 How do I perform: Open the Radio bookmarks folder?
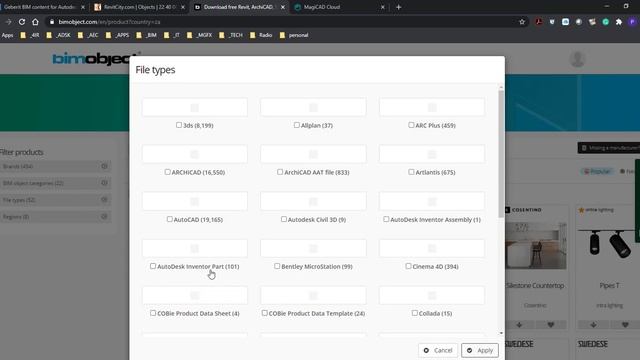[261, 35]
